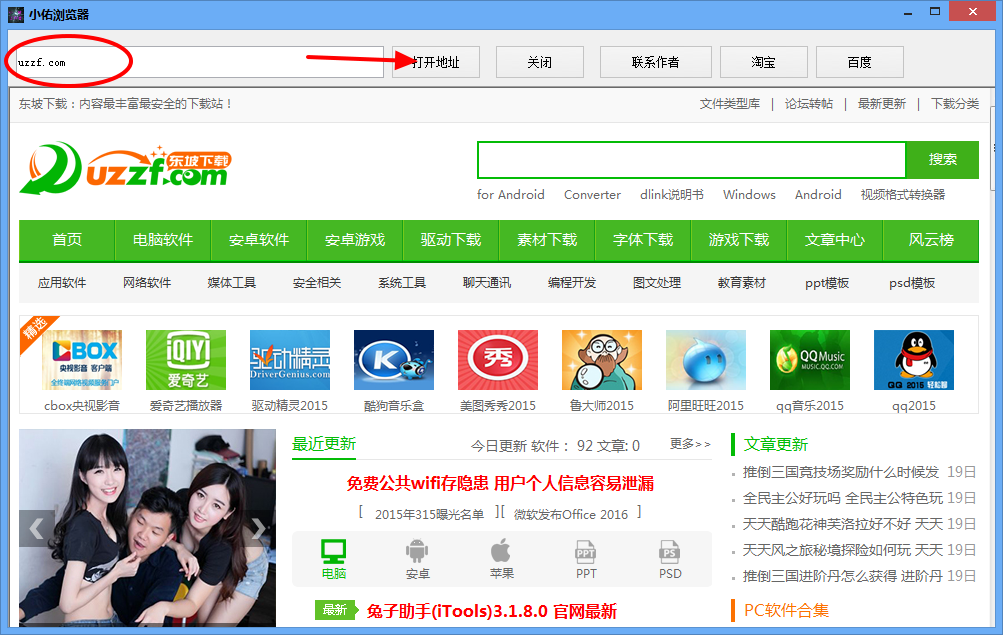Screen dimensions: 1003x635
Task: Open the 2015年315曝光名单 link
Action: point(429,514)
